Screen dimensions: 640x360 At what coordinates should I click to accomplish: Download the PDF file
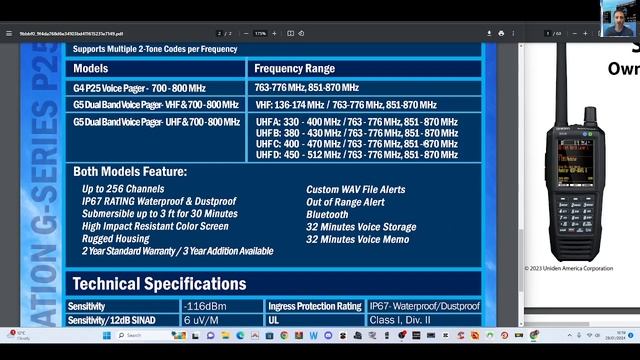489,33
